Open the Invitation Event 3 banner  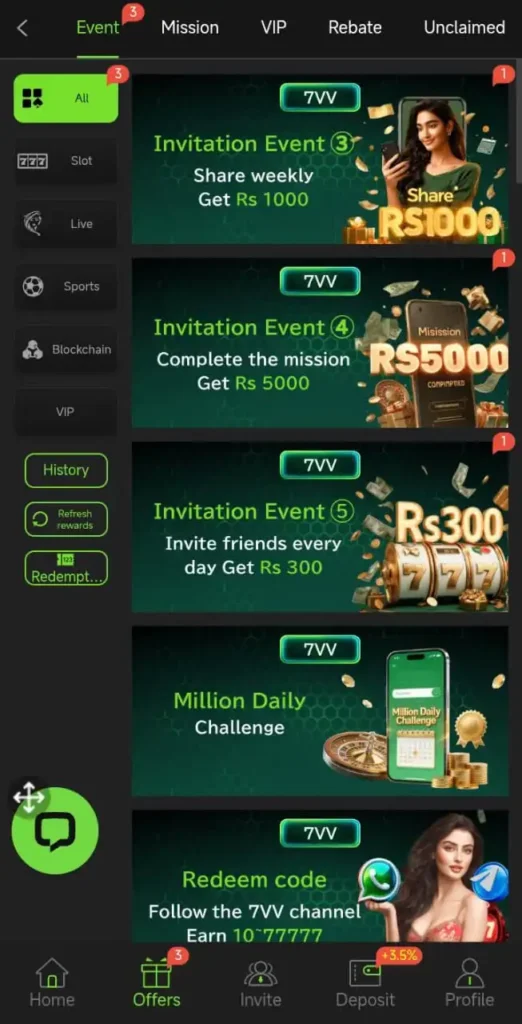coord(320,159)
